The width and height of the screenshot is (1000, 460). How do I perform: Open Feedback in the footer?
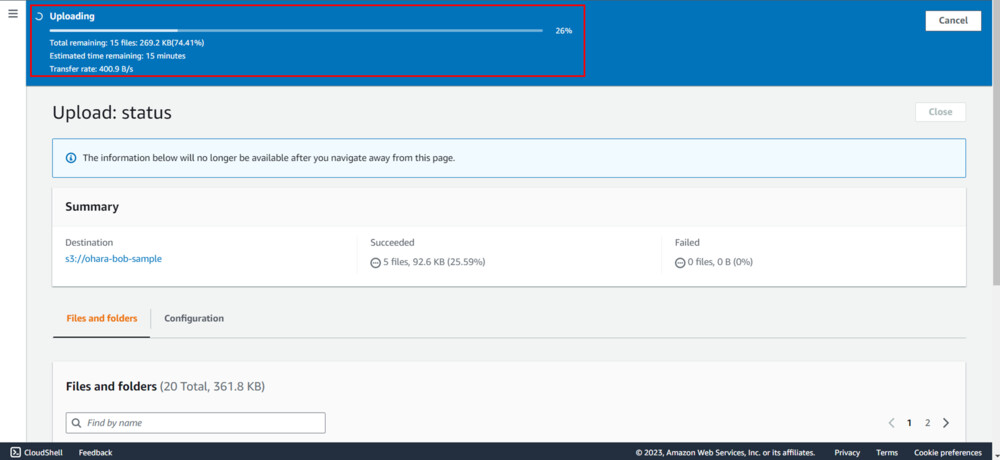(95, 452)
